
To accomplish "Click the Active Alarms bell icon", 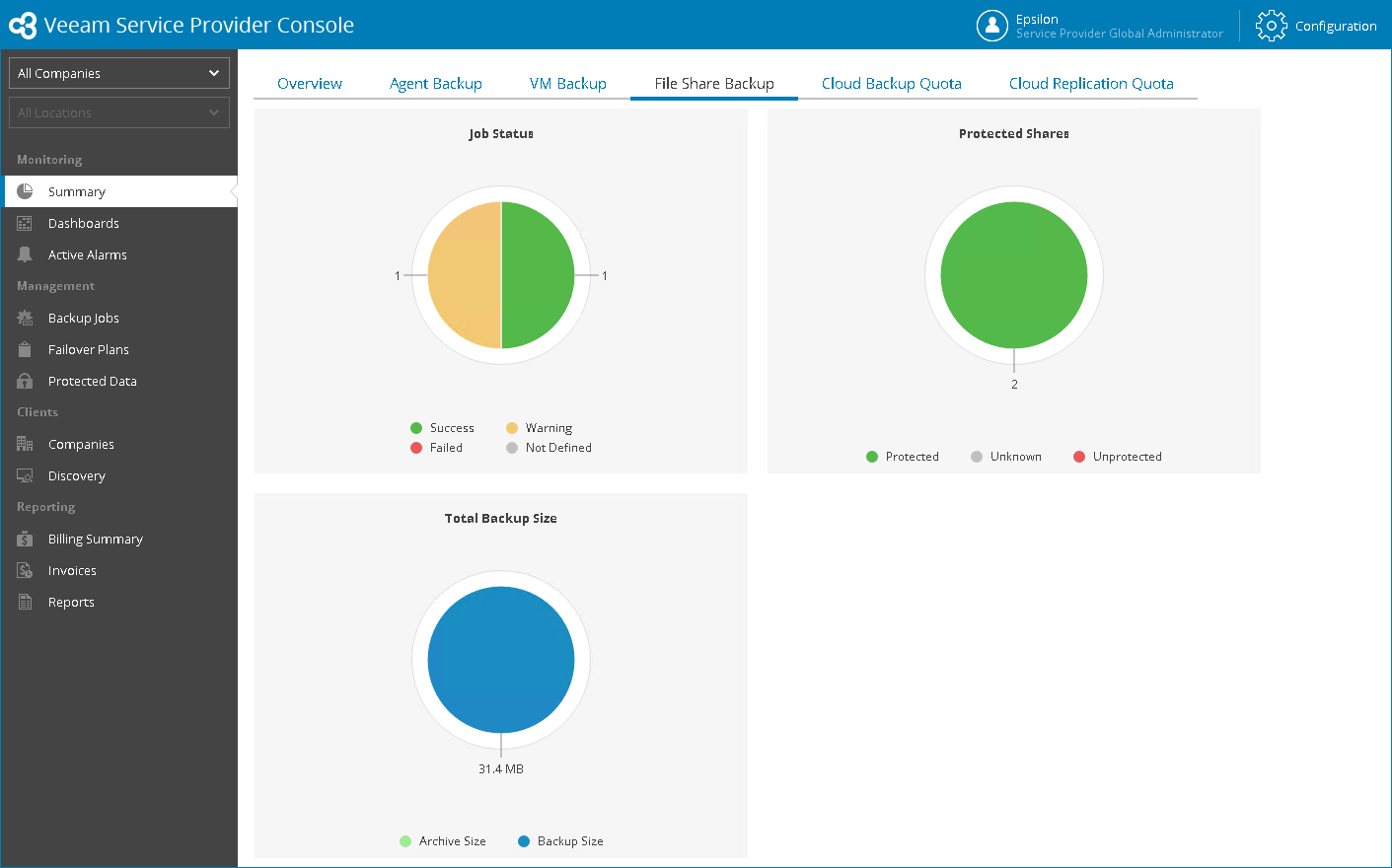I will pyautogui.click(x=25, y=254).
